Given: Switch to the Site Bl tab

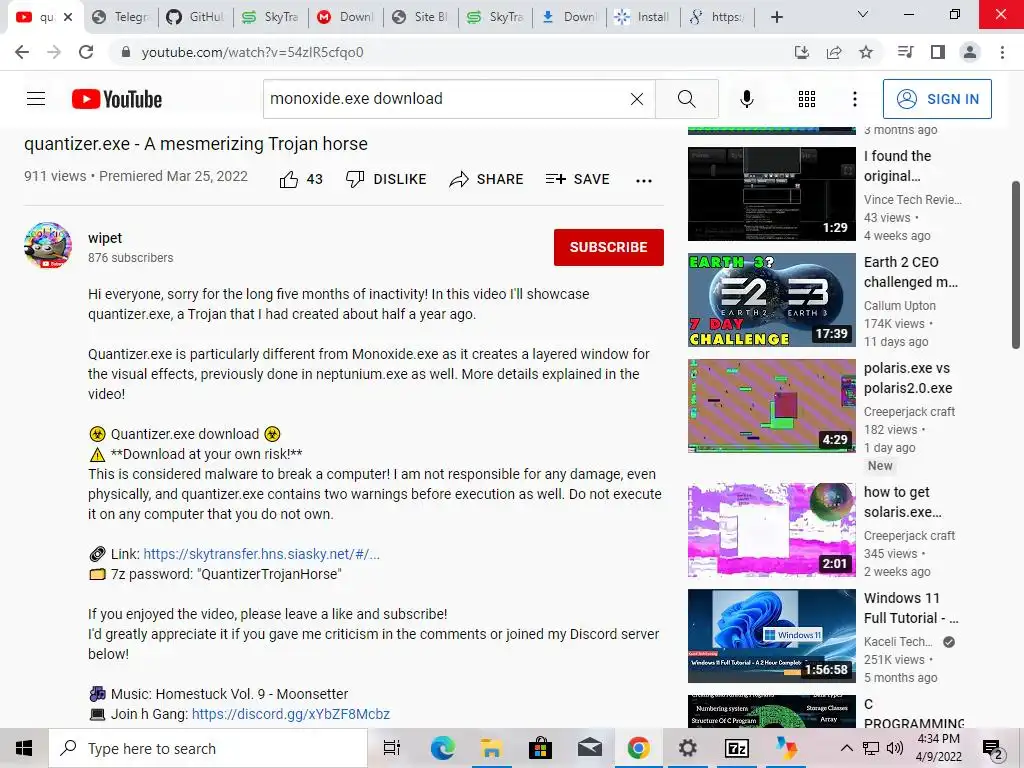Looking at the screenshot, I should pyautogui.click(x=421, y=17).
